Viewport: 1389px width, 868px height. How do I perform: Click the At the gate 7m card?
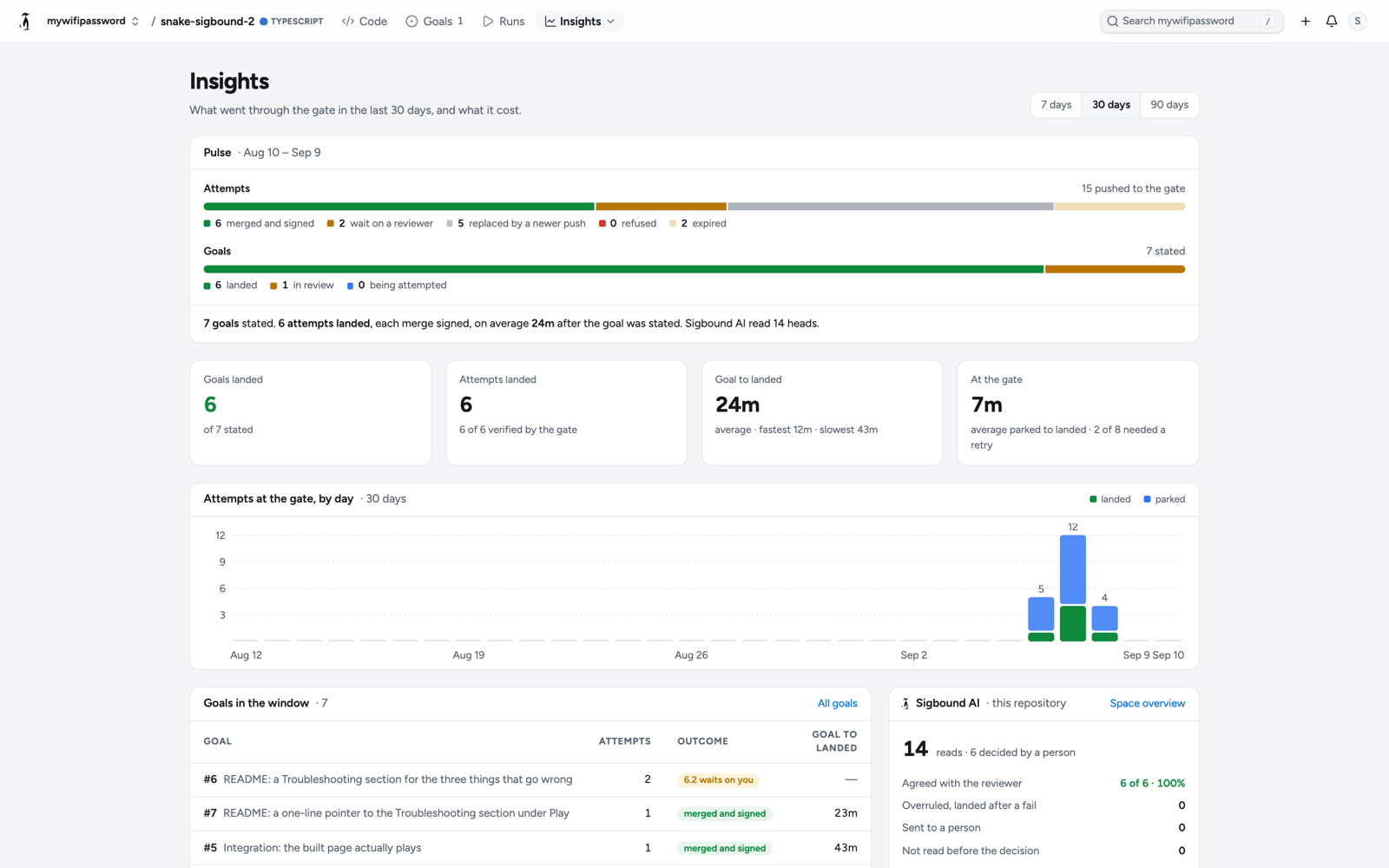1077,413
